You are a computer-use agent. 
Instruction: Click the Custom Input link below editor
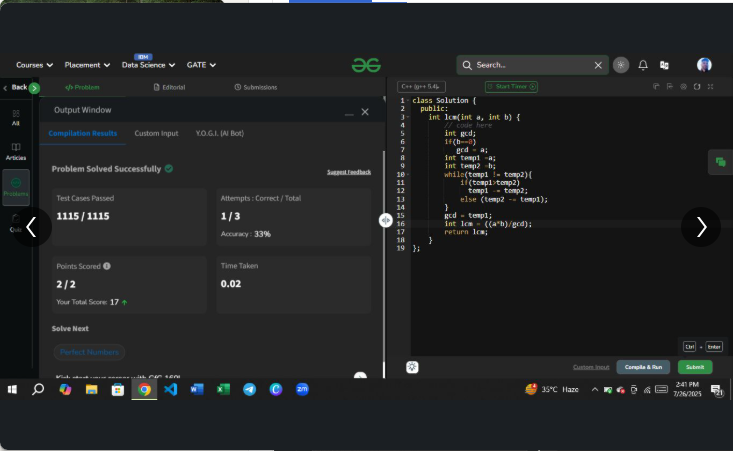[591, 367]
